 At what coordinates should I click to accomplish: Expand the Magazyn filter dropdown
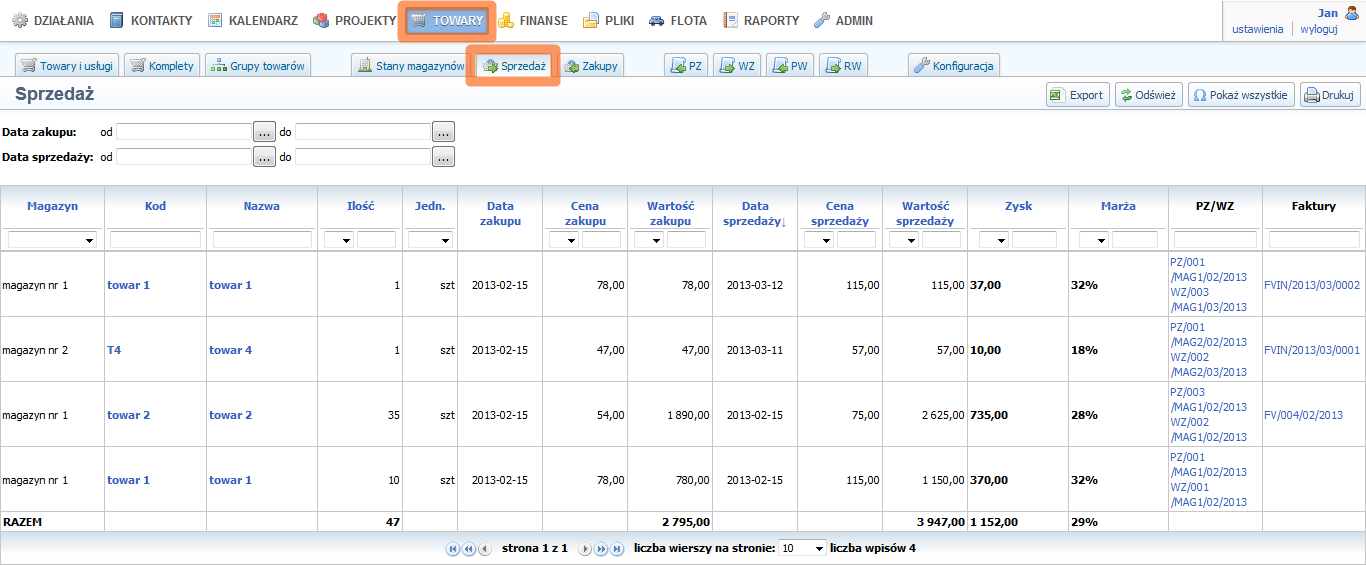(52, 240)
